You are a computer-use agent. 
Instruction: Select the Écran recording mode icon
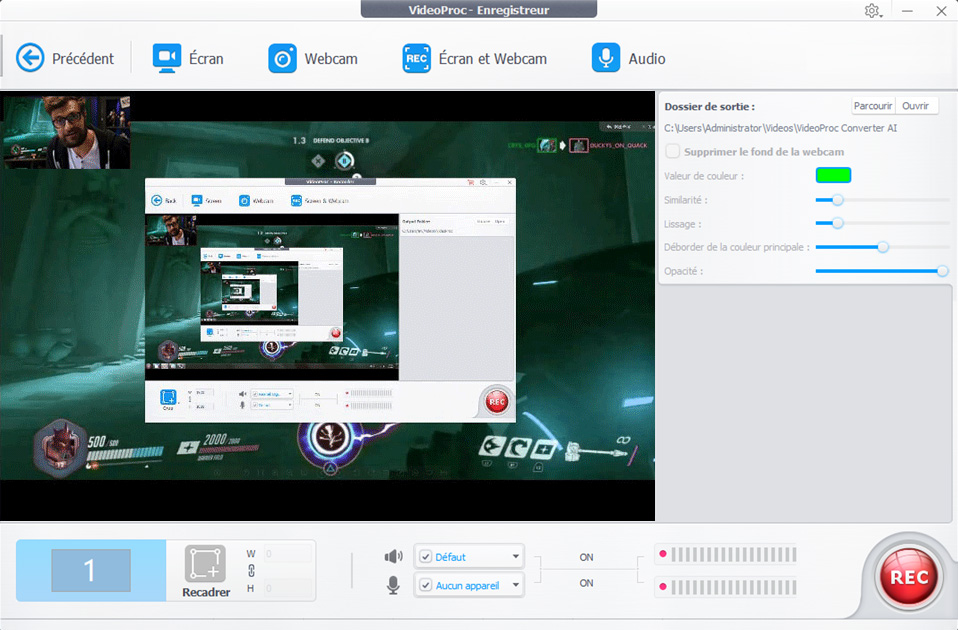pyautogui.click(x=167, y=58)
